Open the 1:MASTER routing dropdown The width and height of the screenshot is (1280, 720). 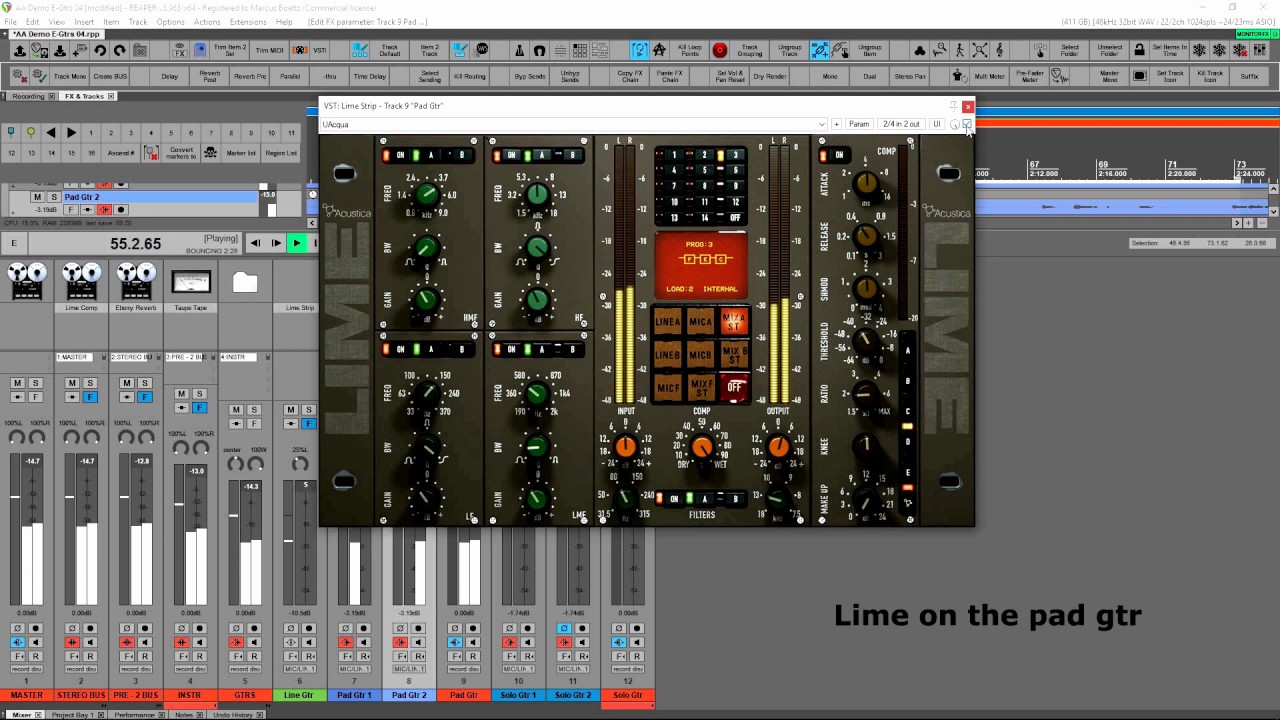[x=76, y=357]
